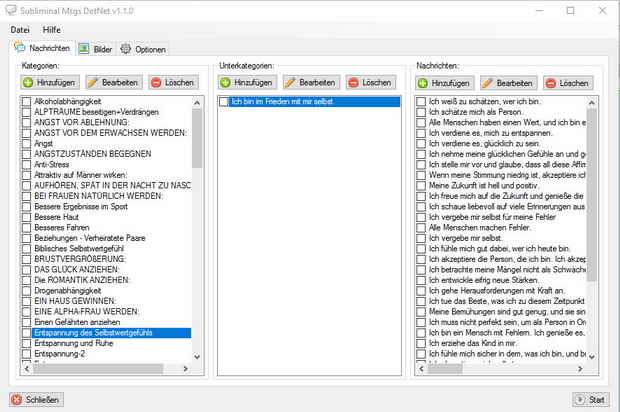Select 'Ich verdiene es, glücklich zu sein.'
The height and width of the screenshot is (412, 620).
click(x=484, y=144)
